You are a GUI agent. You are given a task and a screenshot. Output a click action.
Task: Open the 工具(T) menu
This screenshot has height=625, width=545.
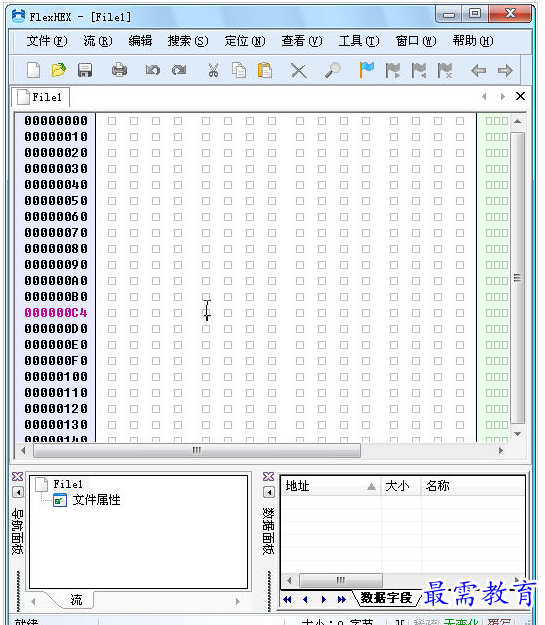[359, 41]
